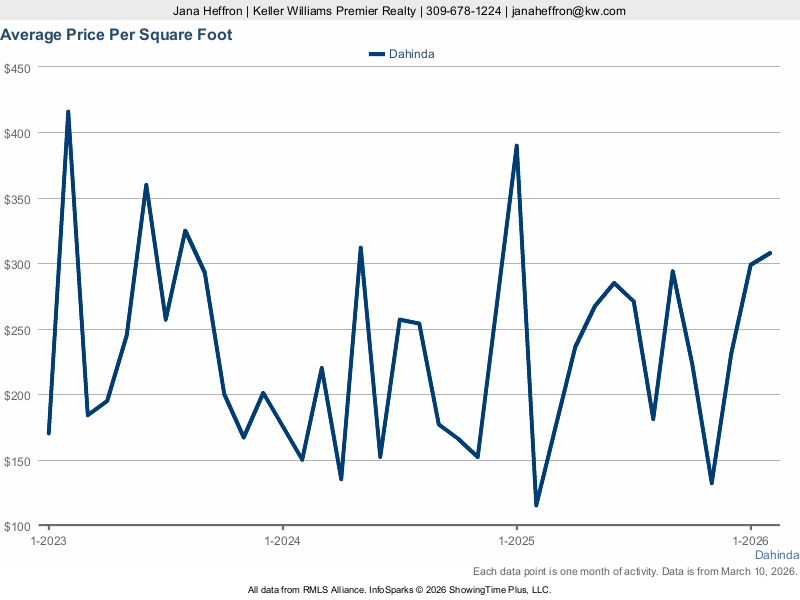Click the $450 y-axis label

pyautogui.click(x=18, y=68)
